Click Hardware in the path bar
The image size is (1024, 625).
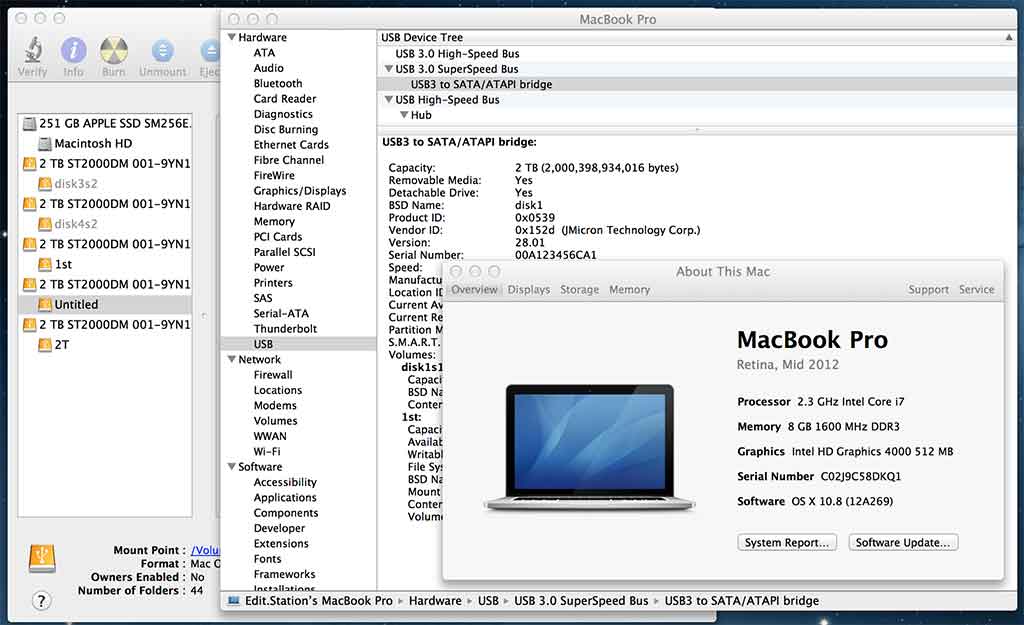click(435, 601)
